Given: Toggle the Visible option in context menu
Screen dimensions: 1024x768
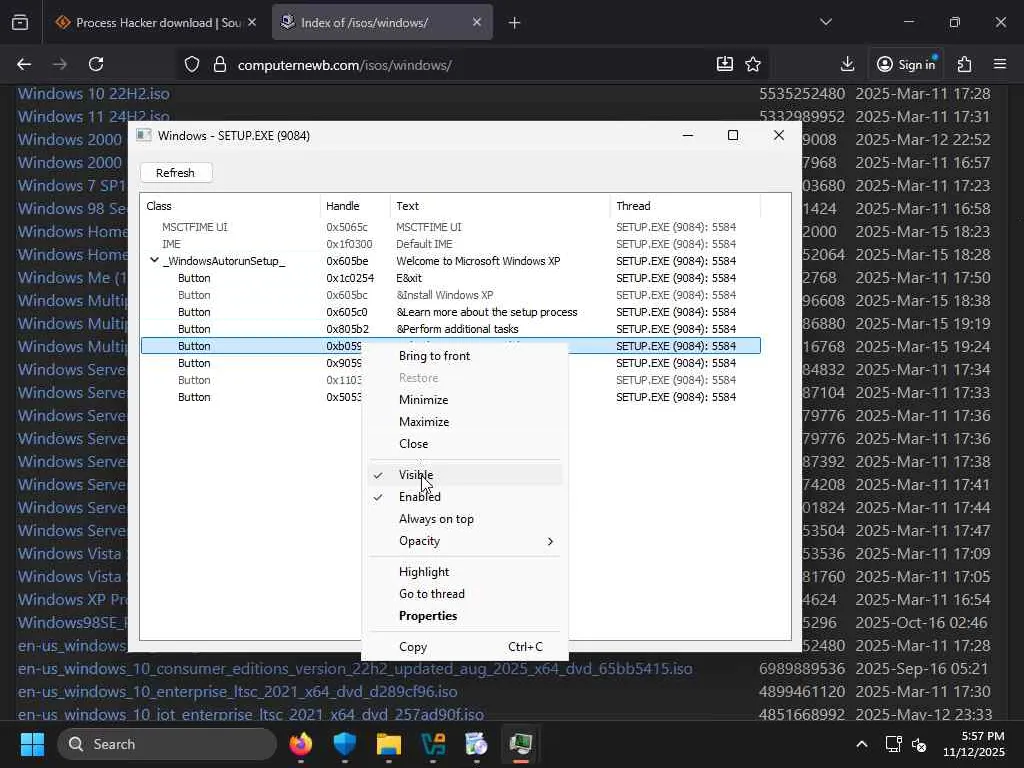Looking at the screenshot, I should (466, 475).
